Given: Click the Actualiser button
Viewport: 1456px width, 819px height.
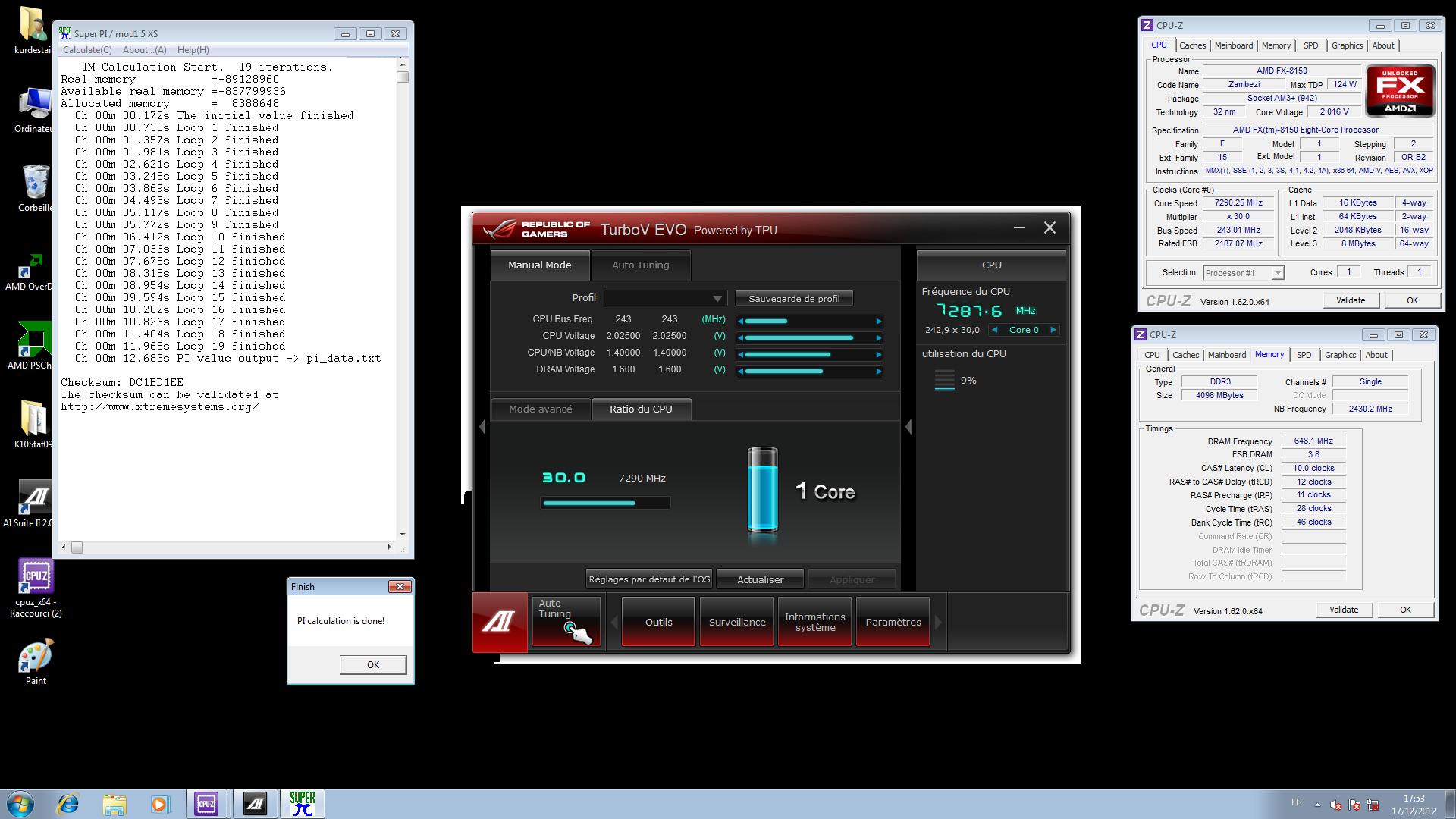Looking at the screenshot, I should tap(761, 579).
